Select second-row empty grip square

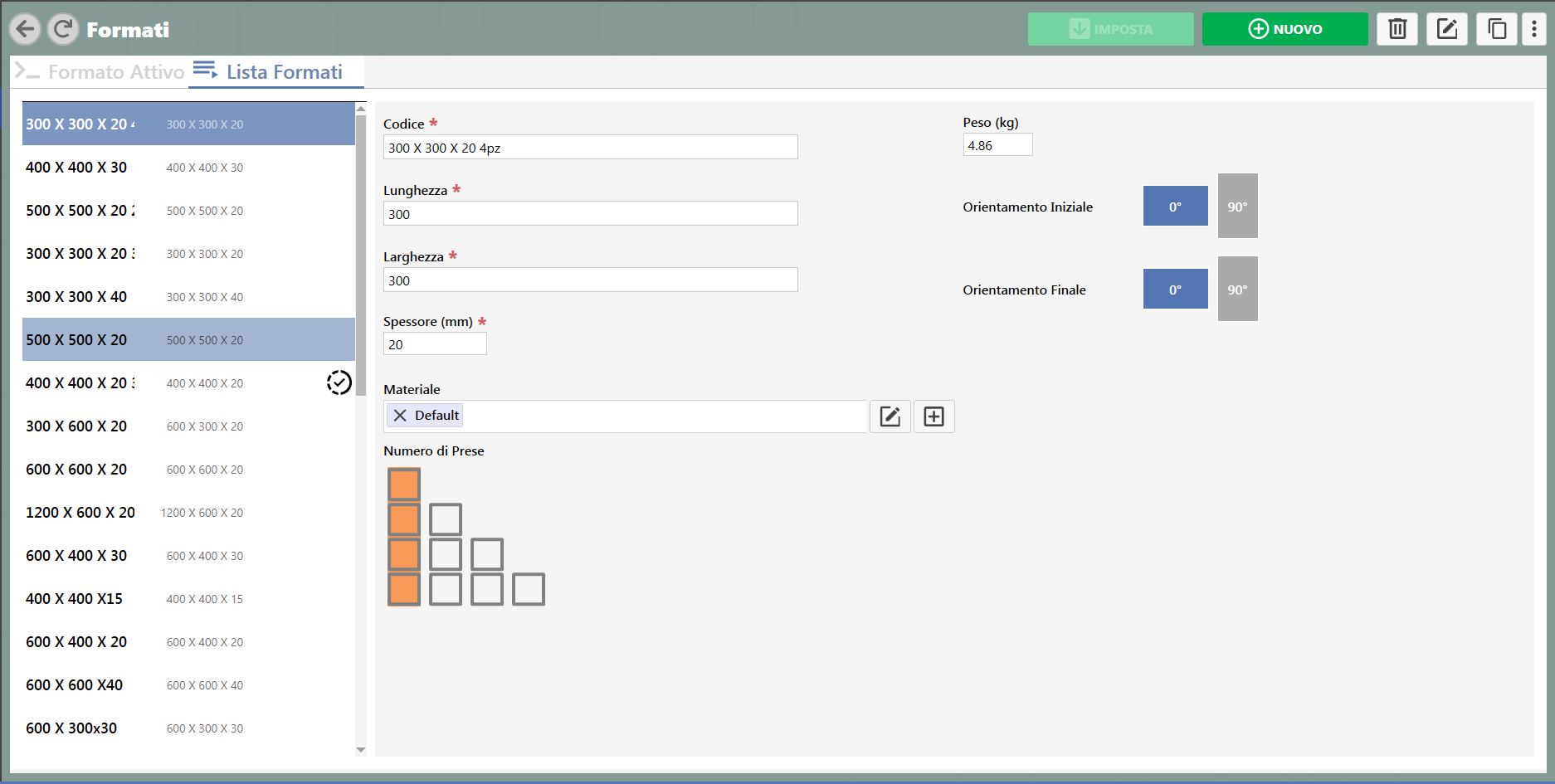pyautogui.click(x=446, y=519)
